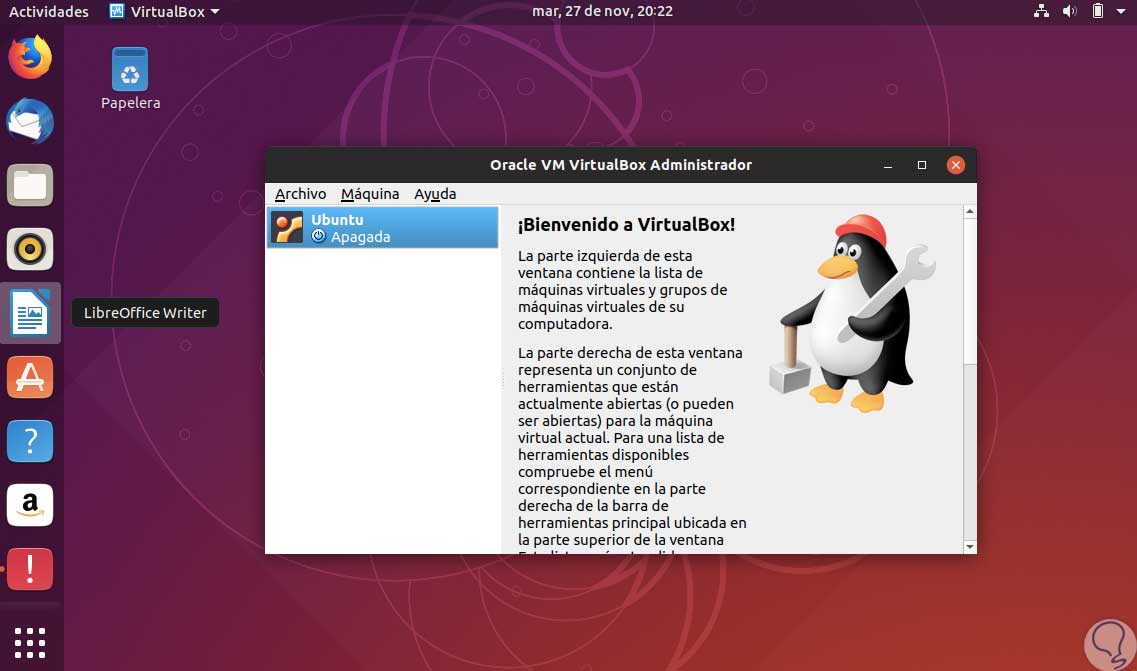Open the red exclamation dock application
Viewport: 1137px width, 671px height.
click(30, 568)
